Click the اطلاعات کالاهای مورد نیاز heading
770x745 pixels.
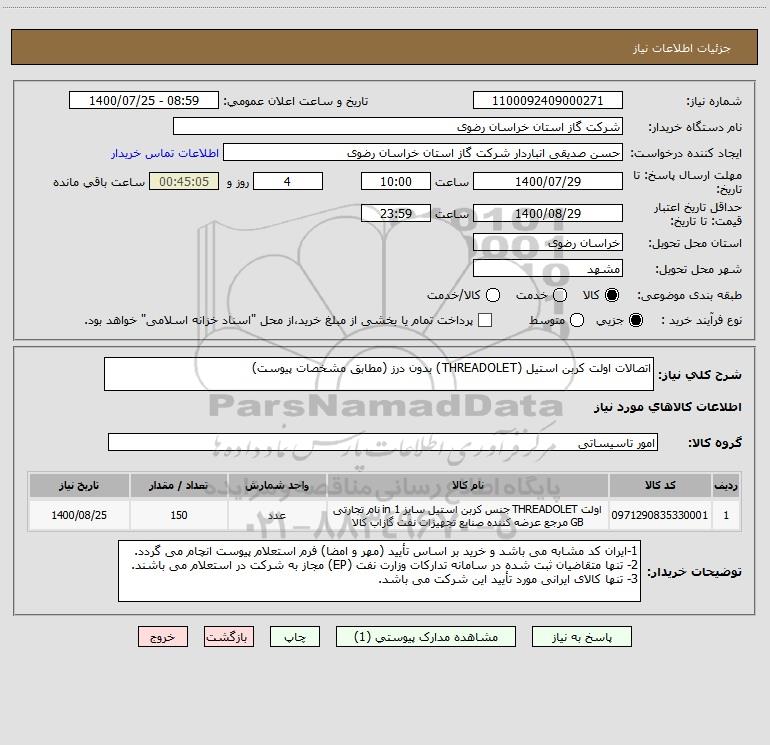coord(667,407)
